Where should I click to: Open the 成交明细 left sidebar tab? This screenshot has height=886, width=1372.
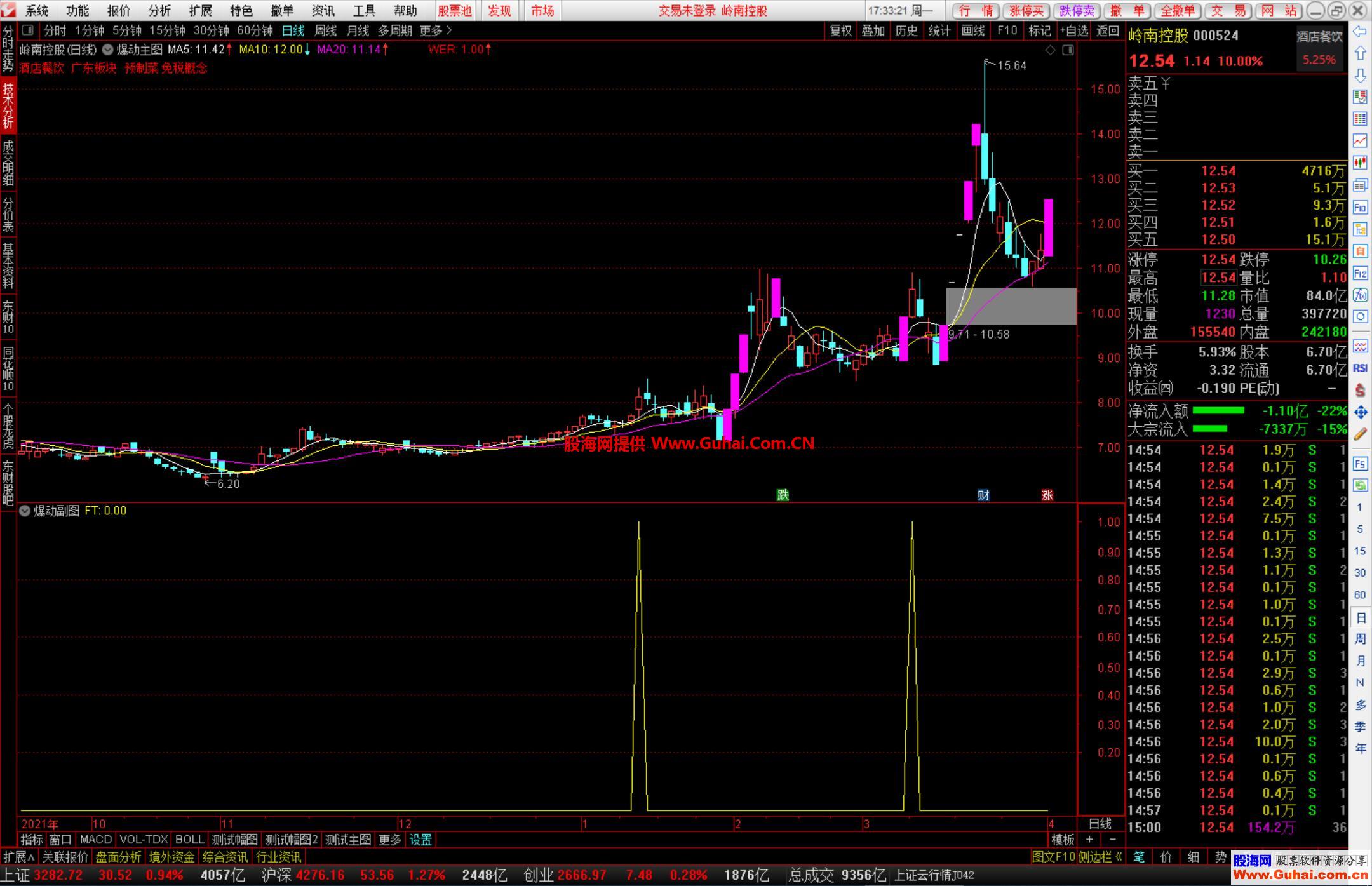8,163
